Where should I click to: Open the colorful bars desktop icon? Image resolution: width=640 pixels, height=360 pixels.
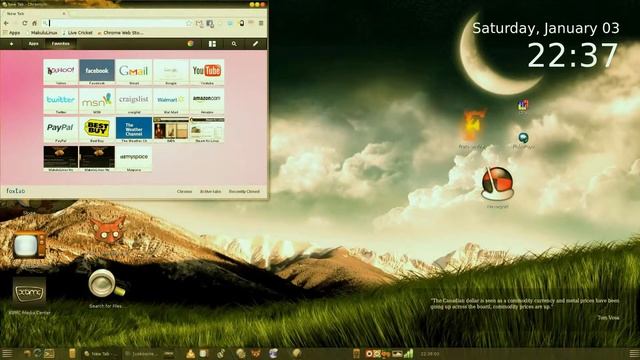[x=523, y=105]
